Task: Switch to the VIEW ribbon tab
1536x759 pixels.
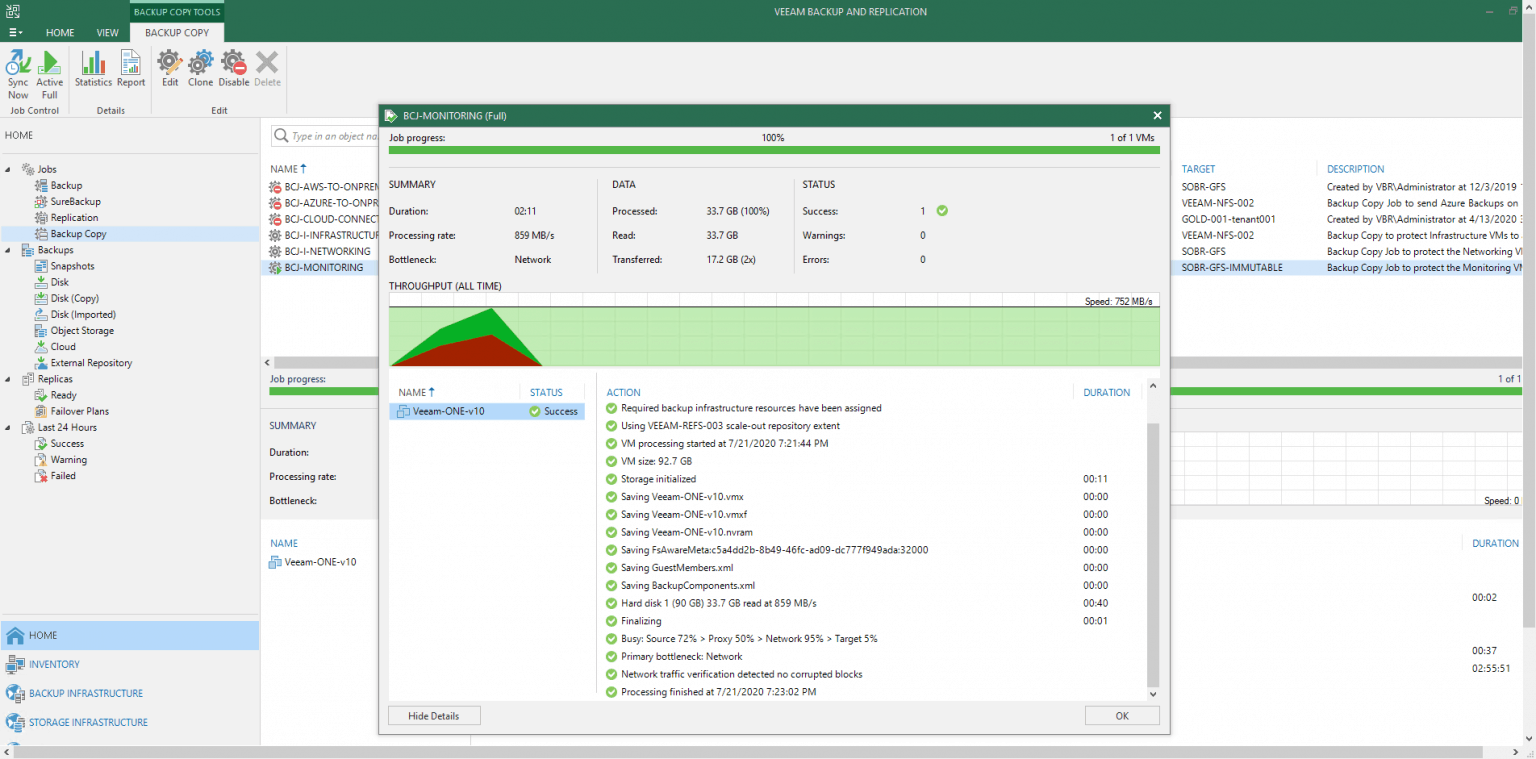Action: [x=107, y=32]
